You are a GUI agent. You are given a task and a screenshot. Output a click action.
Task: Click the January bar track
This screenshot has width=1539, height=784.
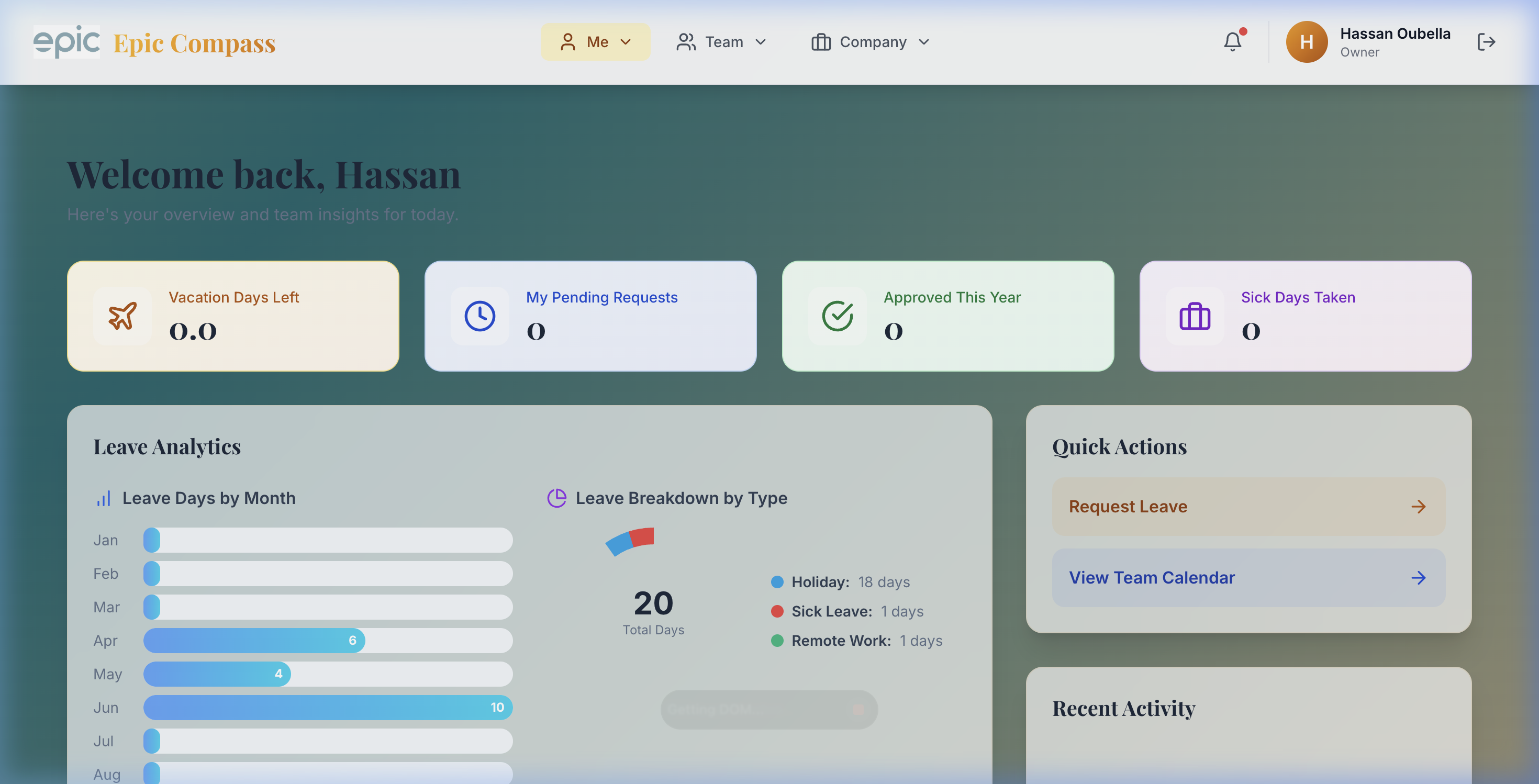(328, 541)
